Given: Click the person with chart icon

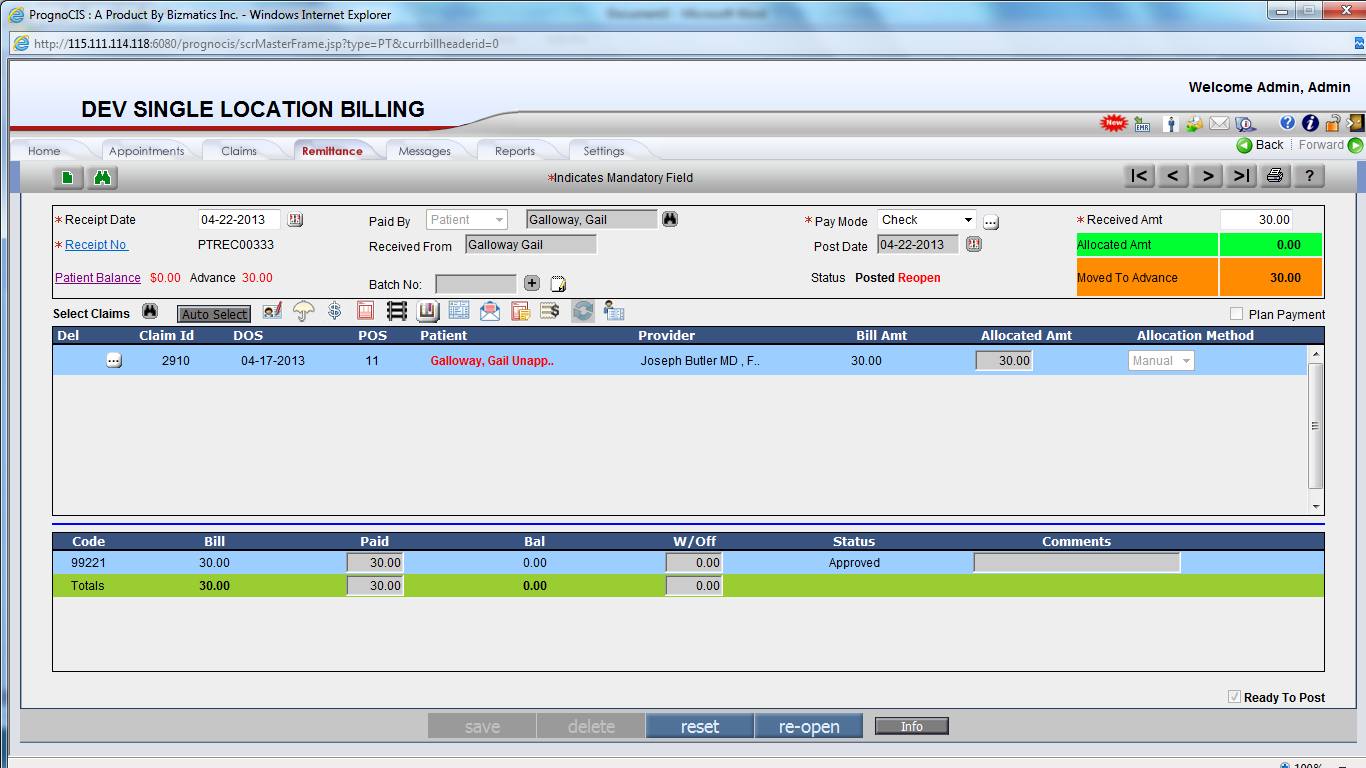Looking at the screenshot, I should click(x=613, y=312).
